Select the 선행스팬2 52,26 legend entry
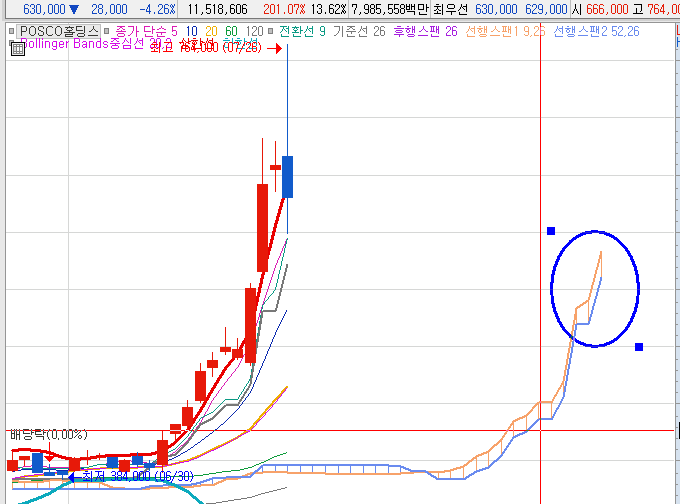 tap(596, 31)
